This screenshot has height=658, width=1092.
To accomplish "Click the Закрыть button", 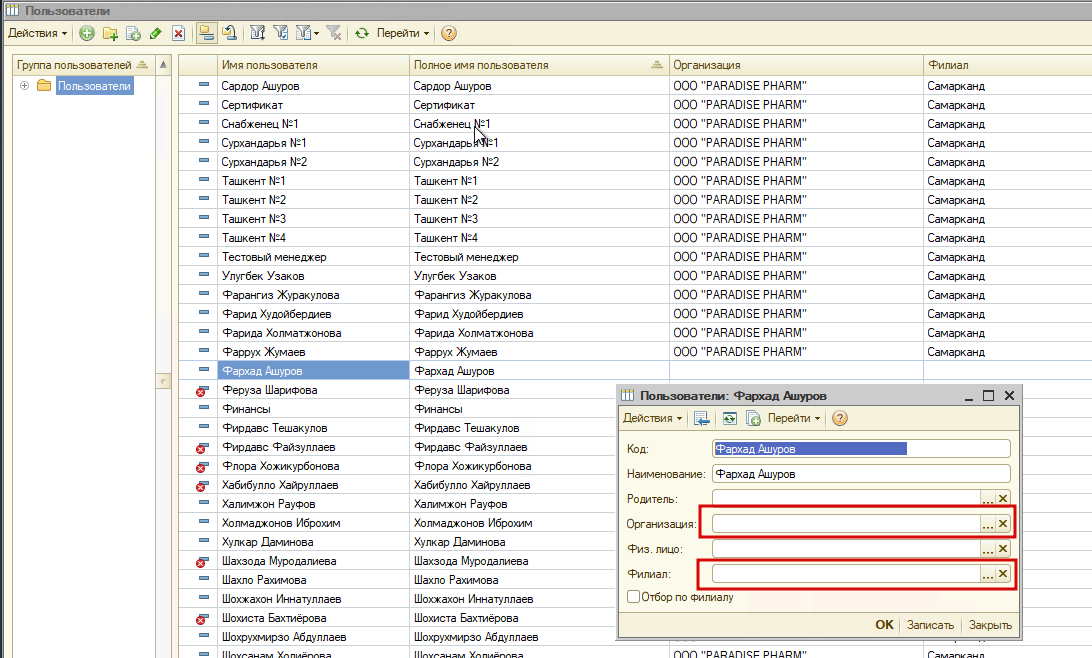I will point(990,625).
